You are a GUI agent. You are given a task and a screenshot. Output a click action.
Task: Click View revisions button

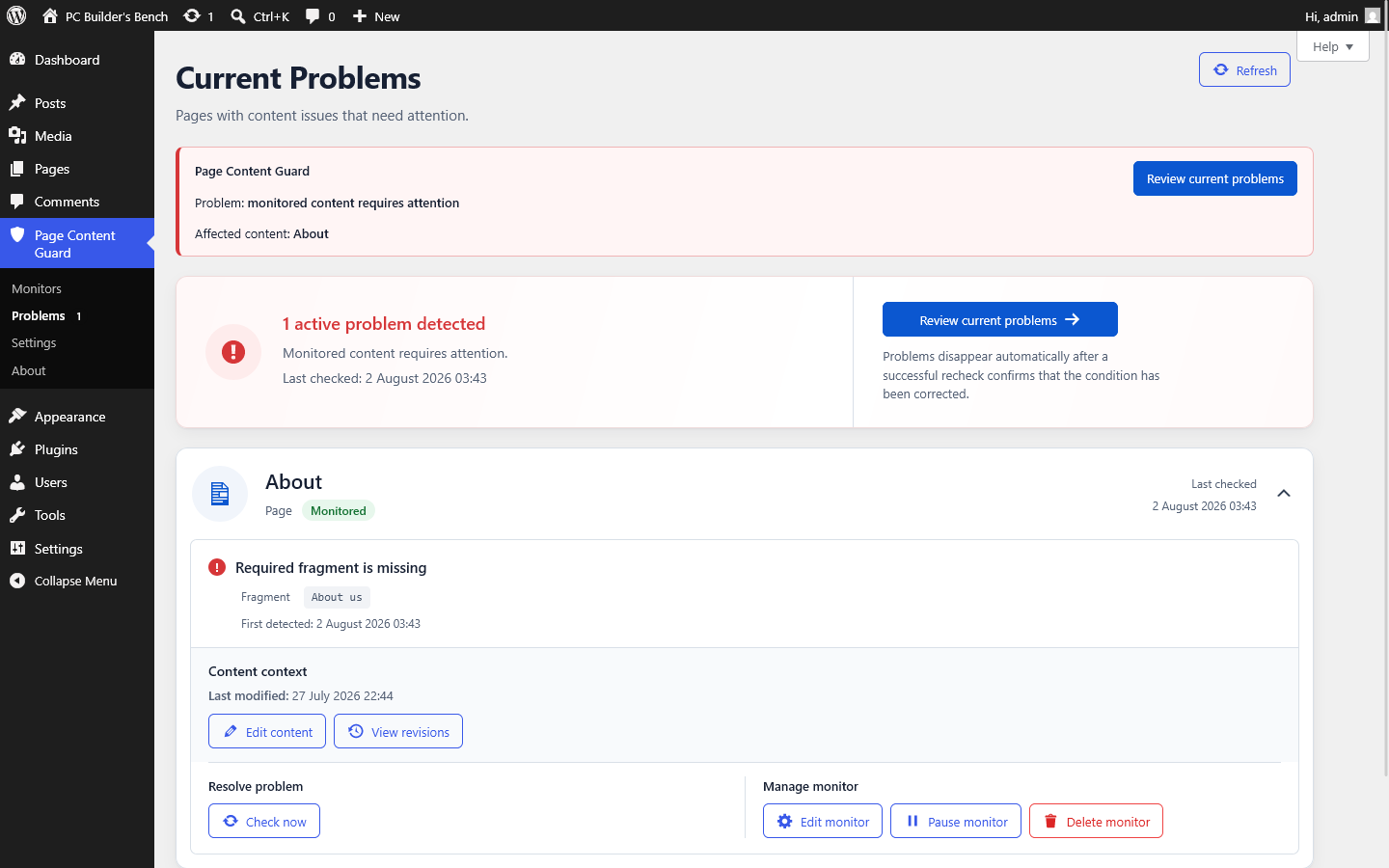click(398, 731)
